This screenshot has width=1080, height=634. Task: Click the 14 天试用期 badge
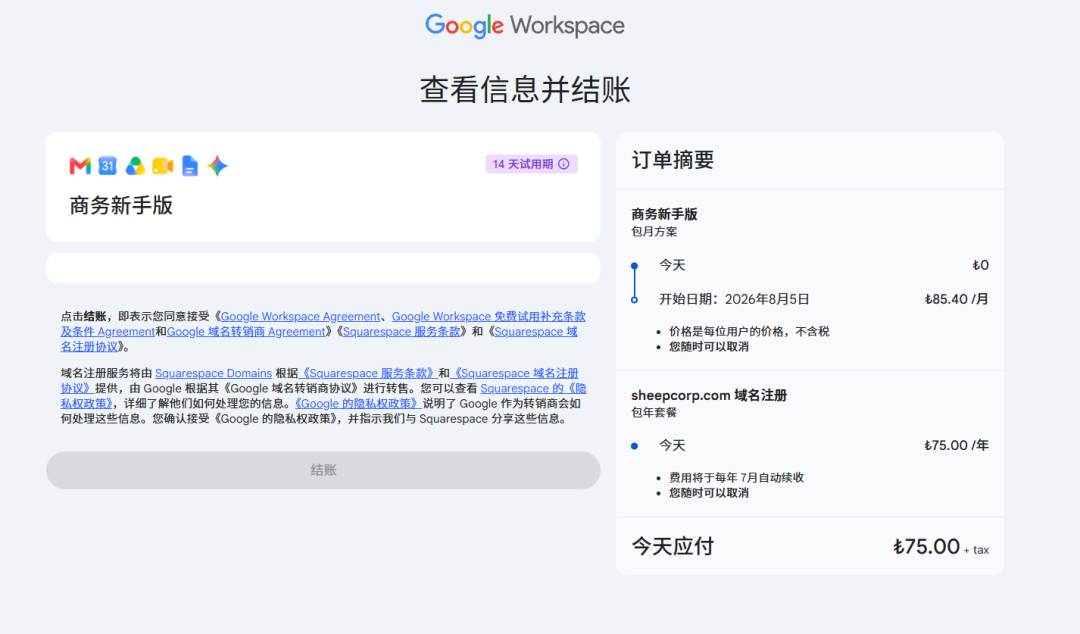pos(531,164)
